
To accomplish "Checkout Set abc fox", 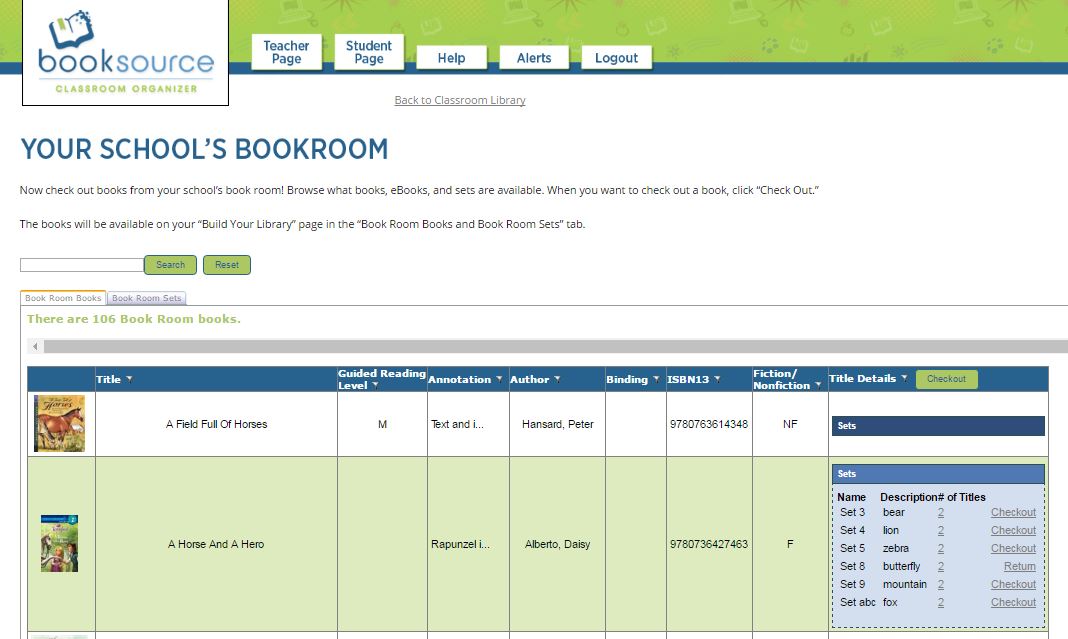I will 1013,602.
